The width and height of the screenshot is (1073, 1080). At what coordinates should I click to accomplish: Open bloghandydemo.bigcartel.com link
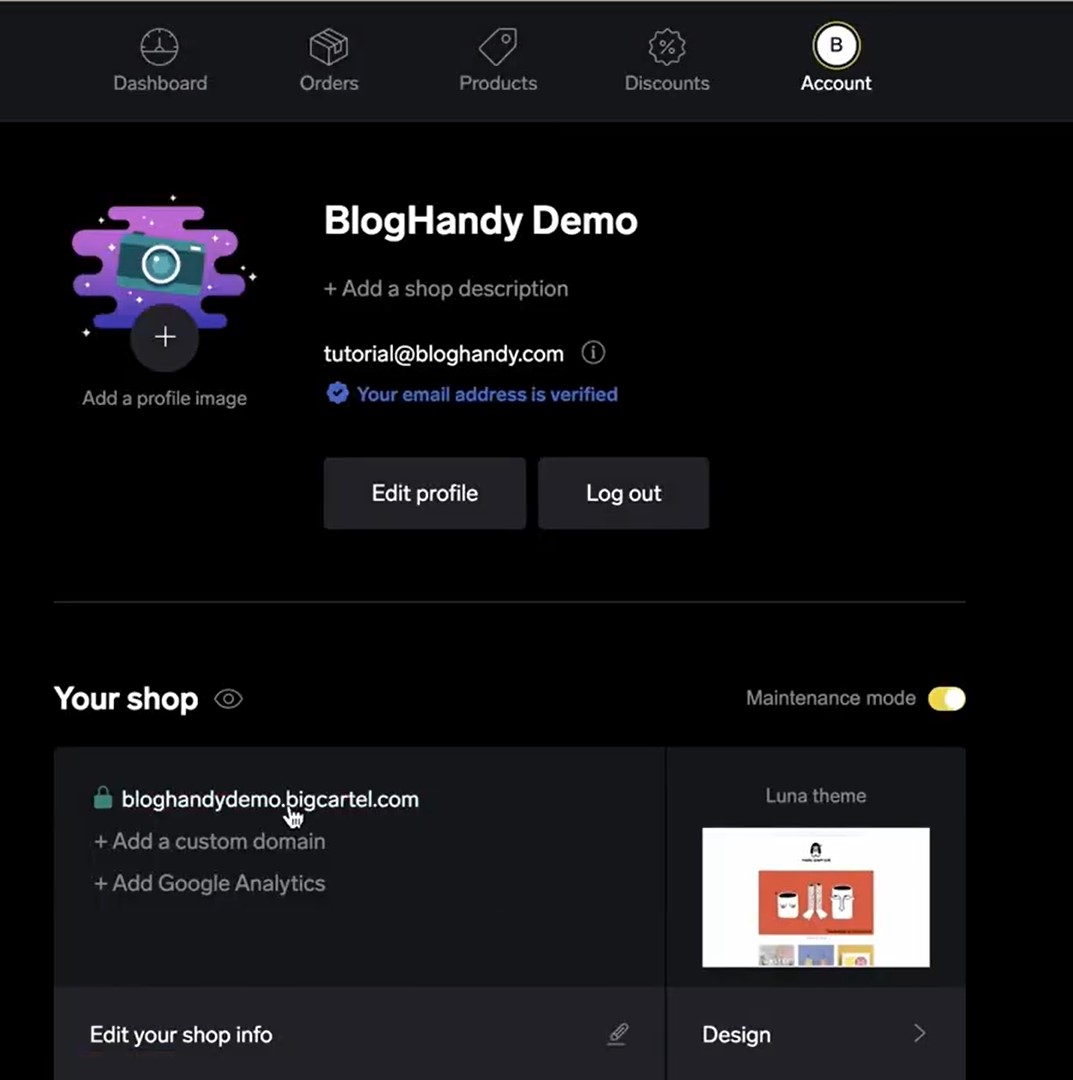[x=270, y=799]
